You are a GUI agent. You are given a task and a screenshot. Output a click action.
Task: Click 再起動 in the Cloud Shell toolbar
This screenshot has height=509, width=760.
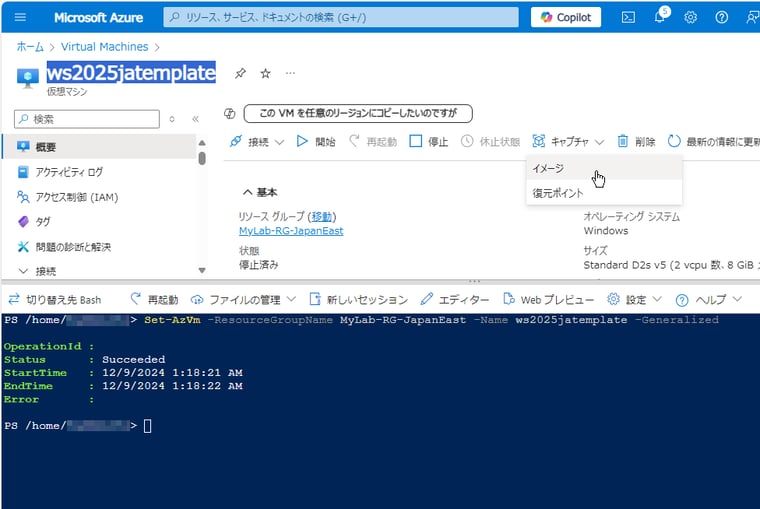click(x=155, y=300)
